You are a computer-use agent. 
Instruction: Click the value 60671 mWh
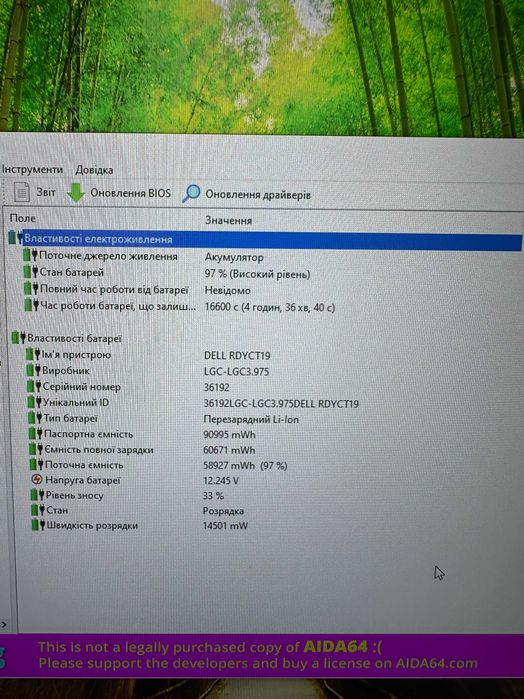click(x=229, y=450)
